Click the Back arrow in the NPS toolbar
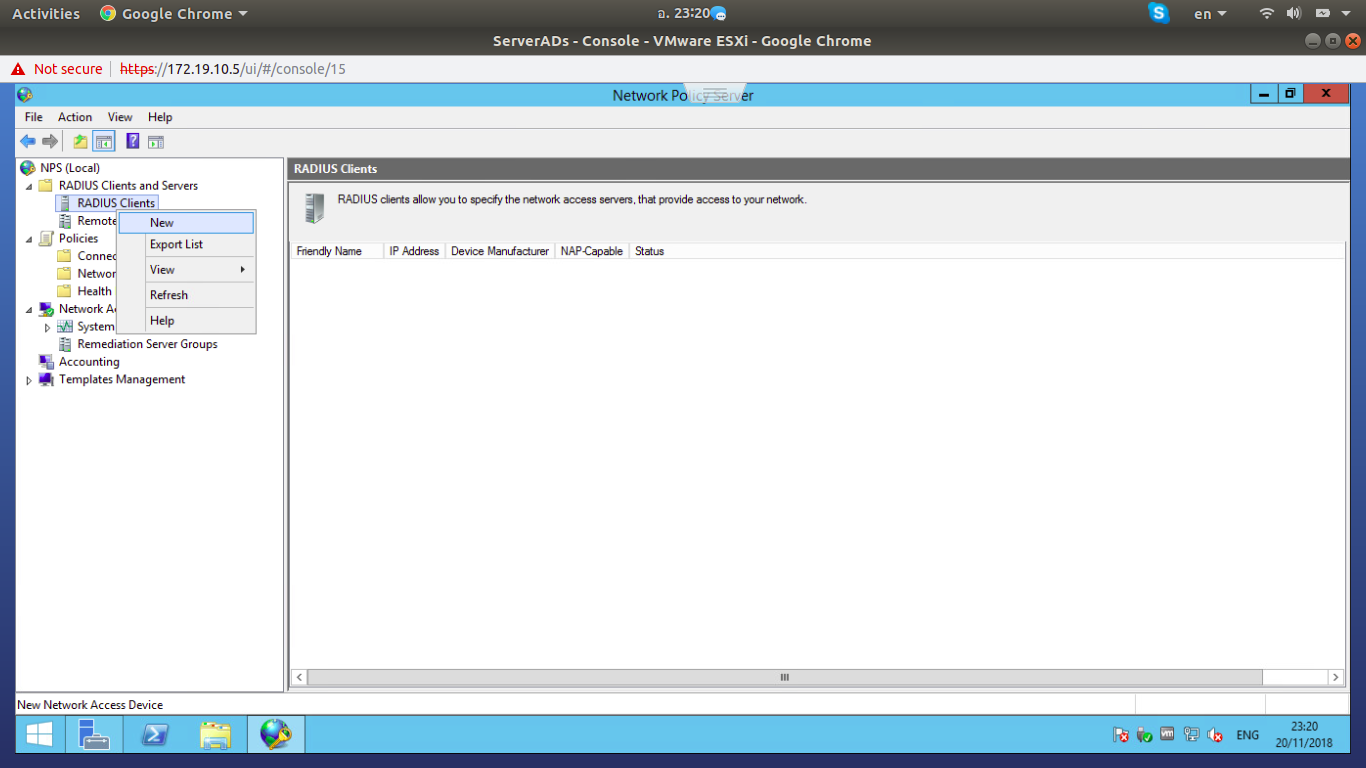 [x=28, y=142]
